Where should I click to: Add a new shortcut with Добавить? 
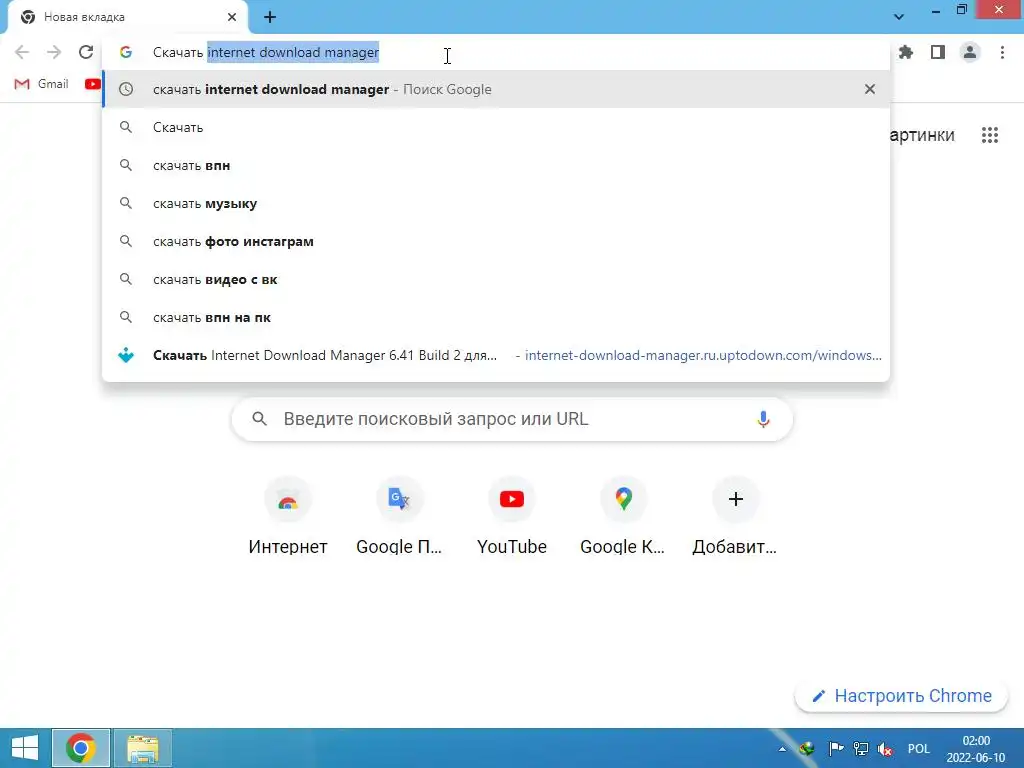735,517
